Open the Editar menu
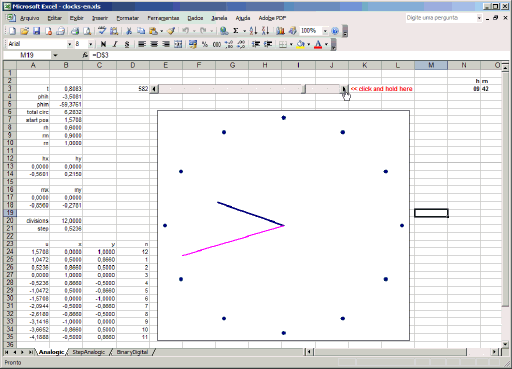512x369 pixels. click(x=55, y=18)
